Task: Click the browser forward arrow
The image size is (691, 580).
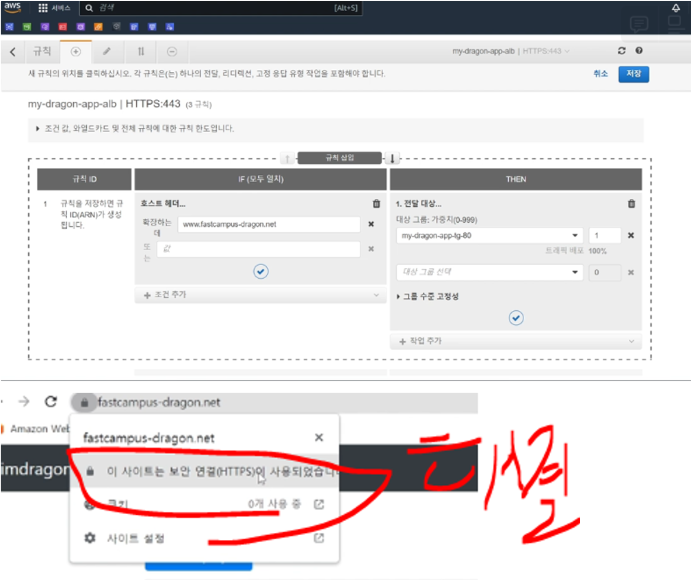Action: [24, 402]
